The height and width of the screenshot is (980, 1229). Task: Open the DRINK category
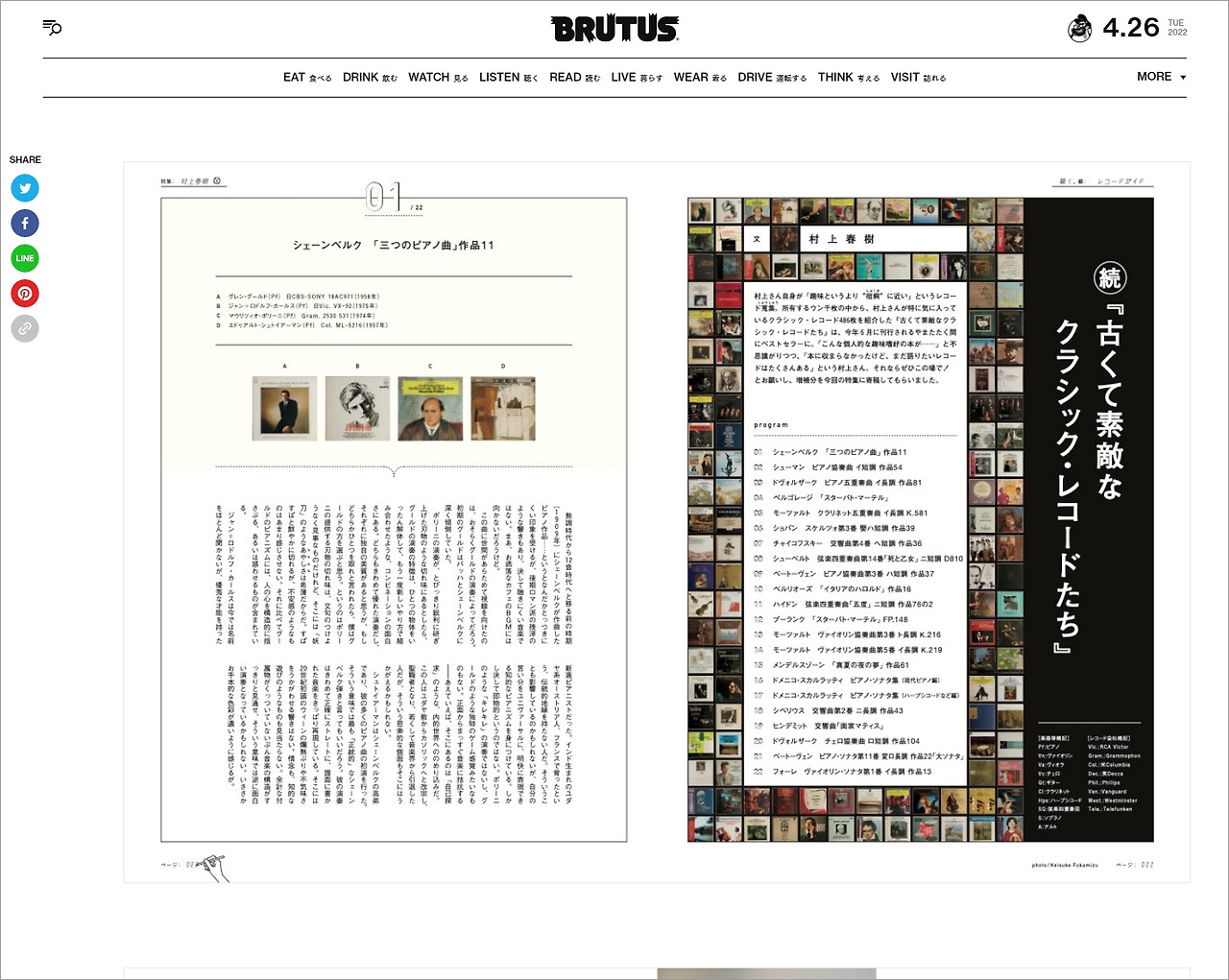[370, 78]
